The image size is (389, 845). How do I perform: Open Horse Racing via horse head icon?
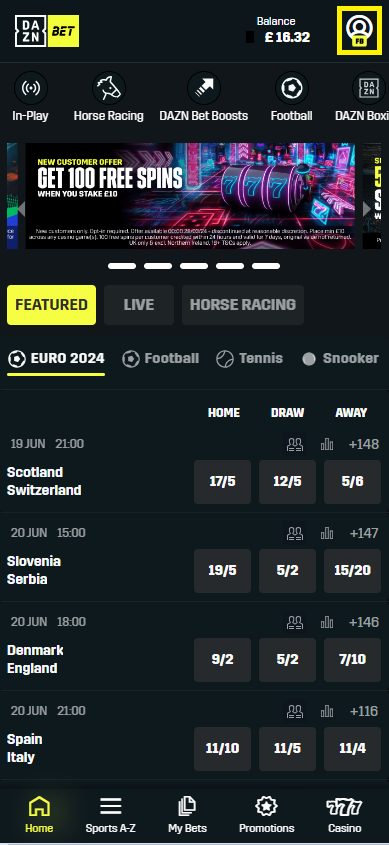108,88
